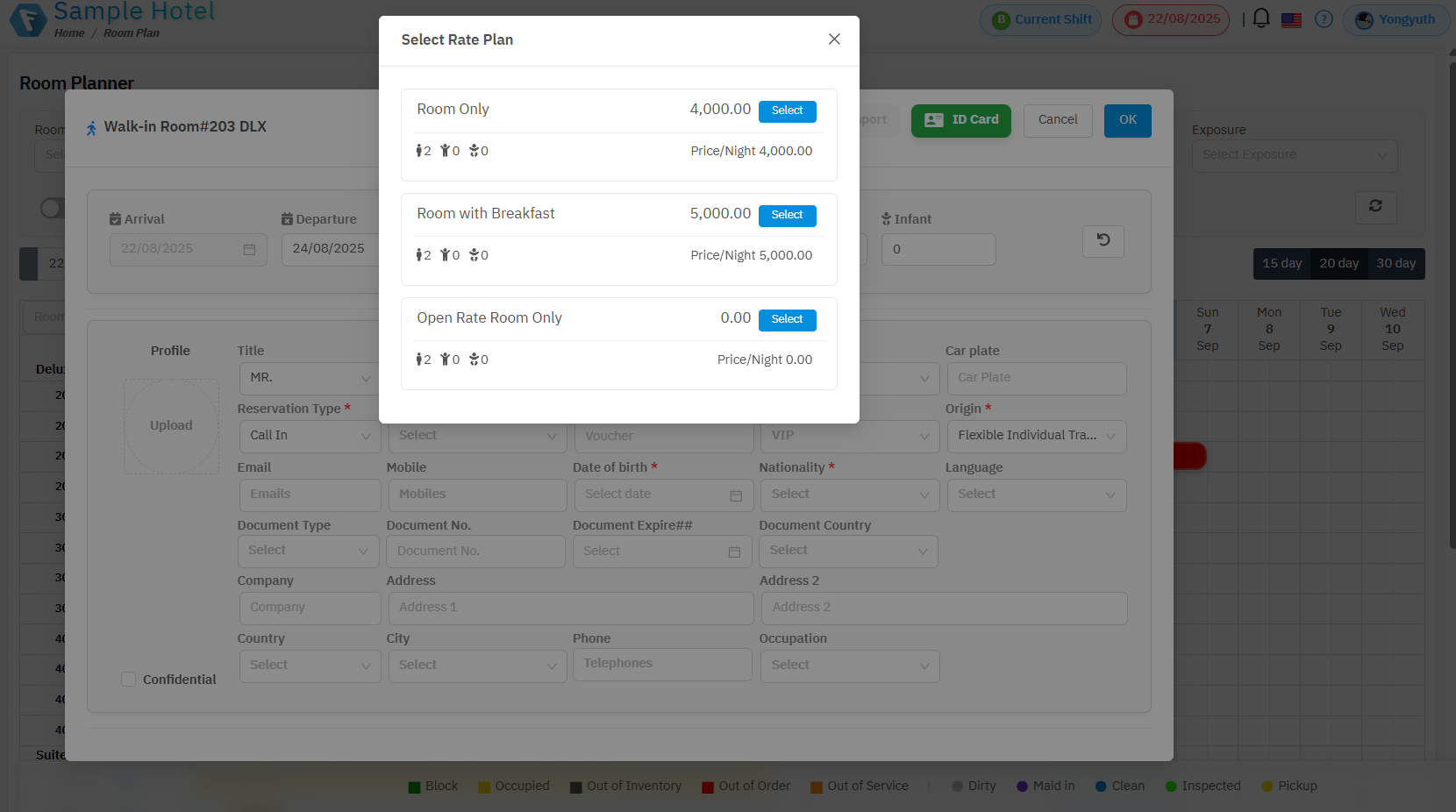This screenshot has height=812, width=1456.
Task: Select the Room Only rate plan
Action: (787, 111)
